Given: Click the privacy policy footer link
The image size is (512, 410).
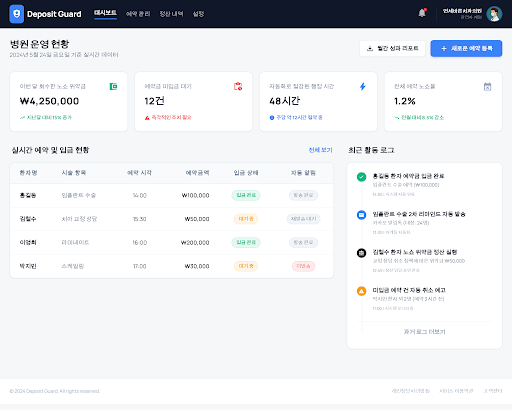Looking at the screenshot, I should [x=411, y=391].
